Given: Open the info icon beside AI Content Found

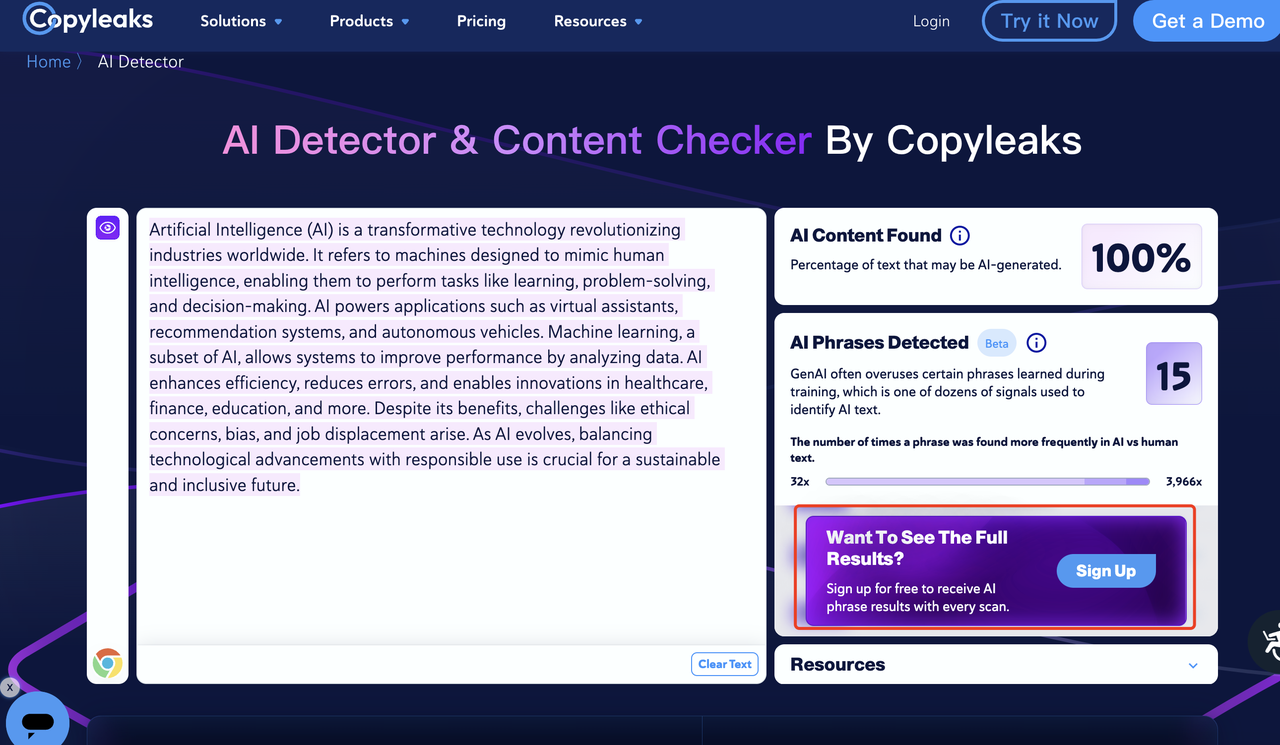Looking at the screenshot, I should click(x=959, y=236).
